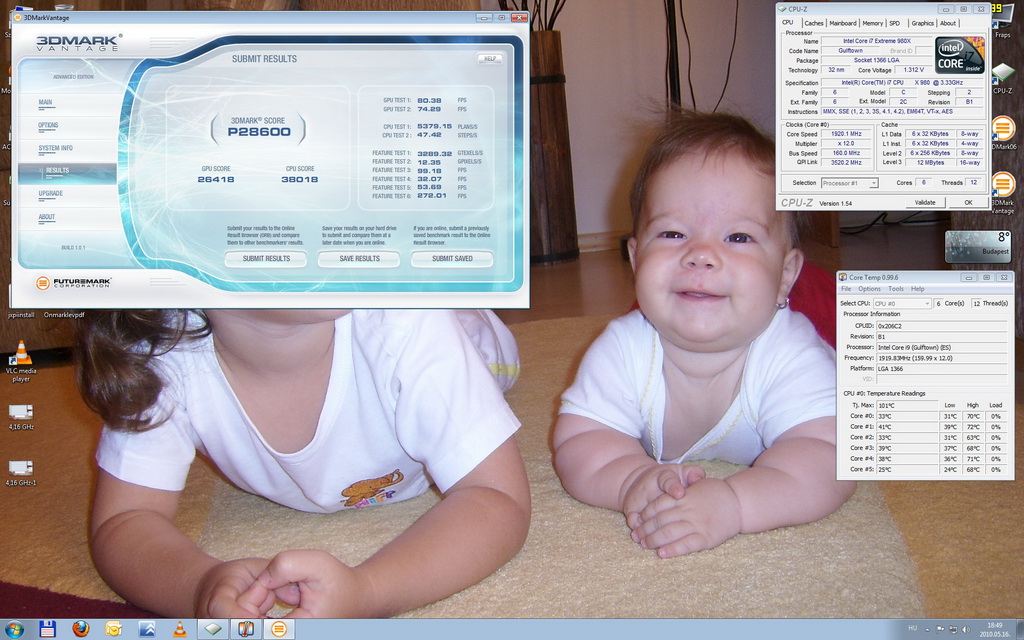Viewport: 1024px width, 640px height.
Task: Open the Outlook icon in taskbar
Action: coord(114,630)
